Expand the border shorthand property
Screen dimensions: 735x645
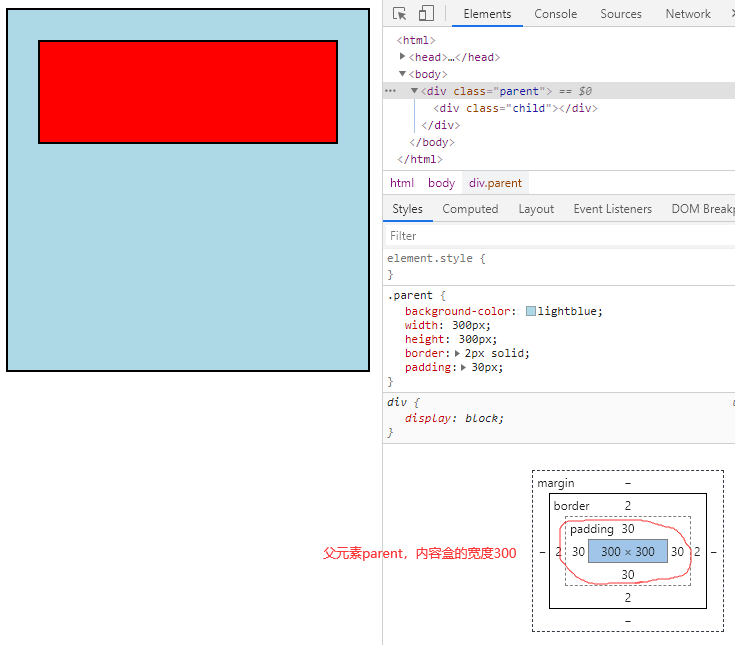(458, 353)
